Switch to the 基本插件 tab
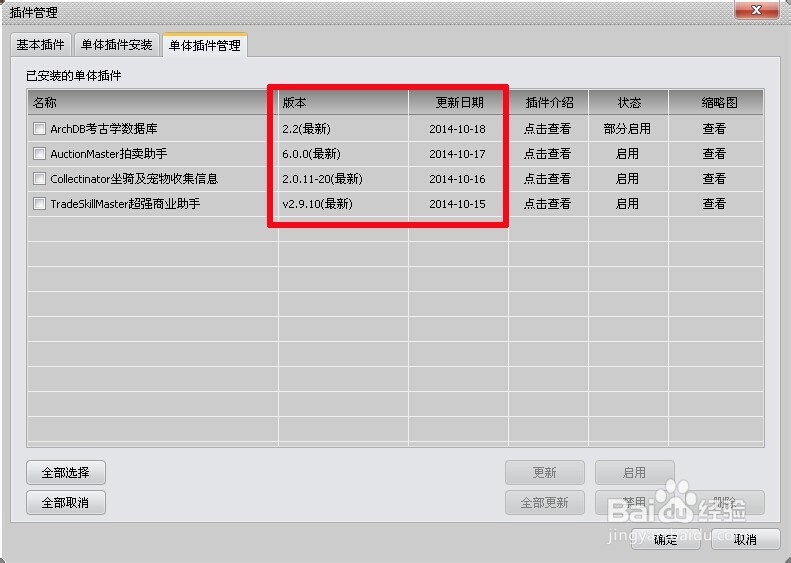 click(x=40, y=45)
